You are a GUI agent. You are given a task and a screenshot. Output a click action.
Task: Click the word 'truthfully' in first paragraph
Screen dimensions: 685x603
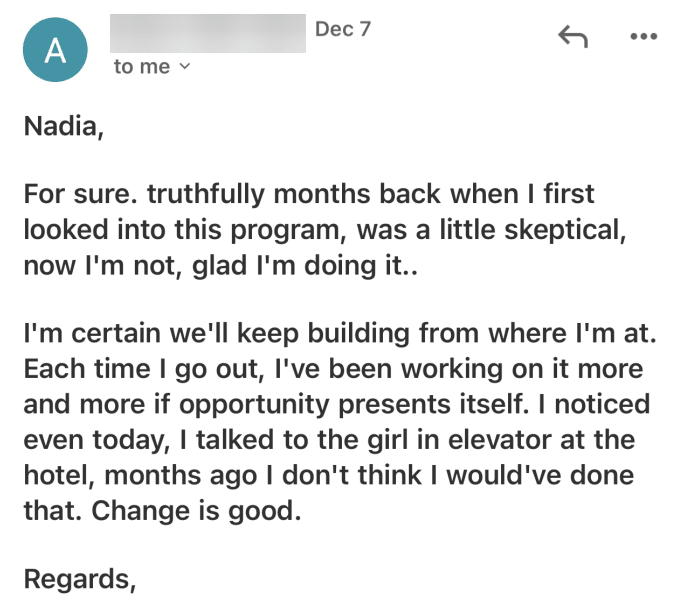pyautogui.click(x=206, y=194)
